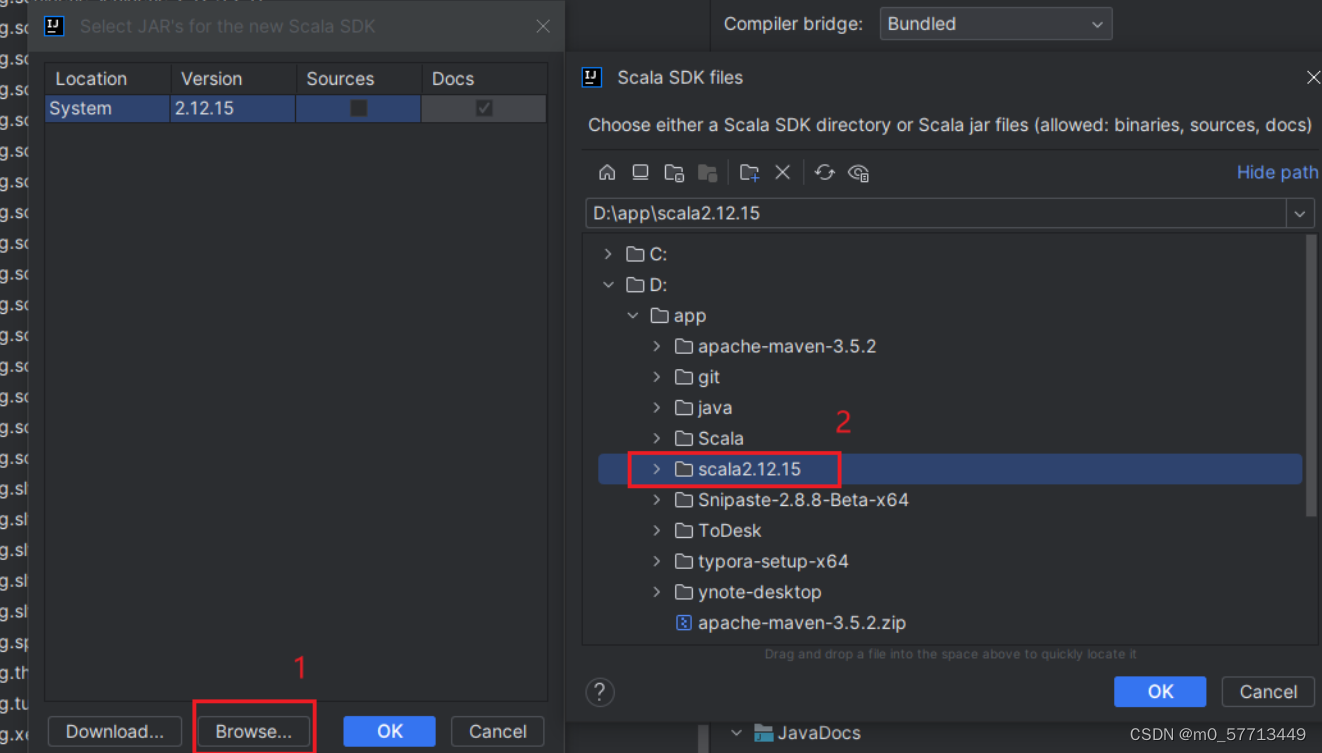This screenshot has height=753, width=1322.
Task: Cancel the Select JAR's dialog
Action: [498, 731]
